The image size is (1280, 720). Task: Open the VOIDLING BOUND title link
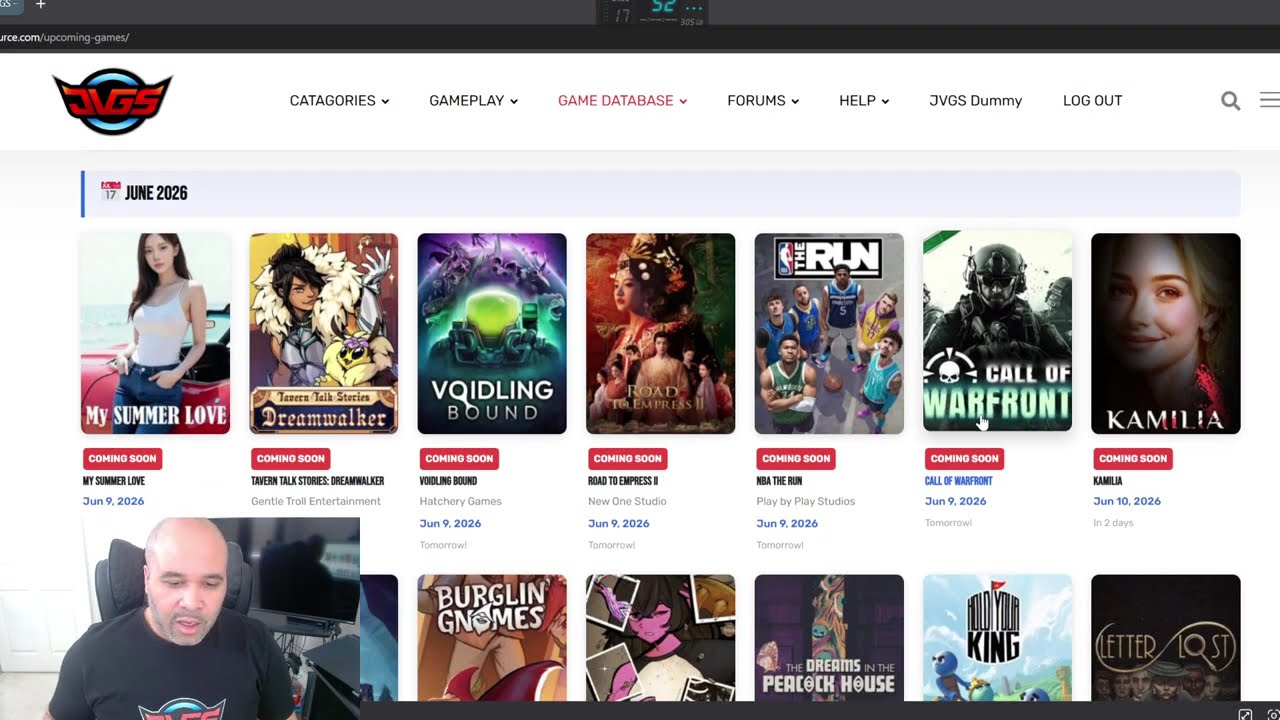pos(448,481)
